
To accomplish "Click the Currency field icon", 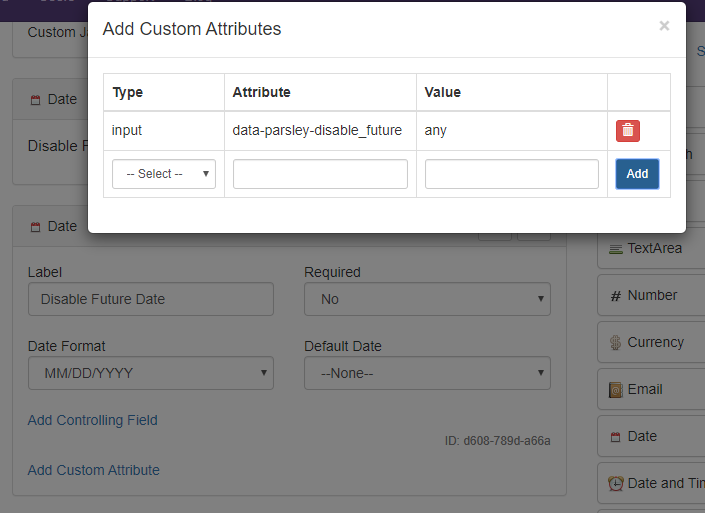I will coord(616,343).
